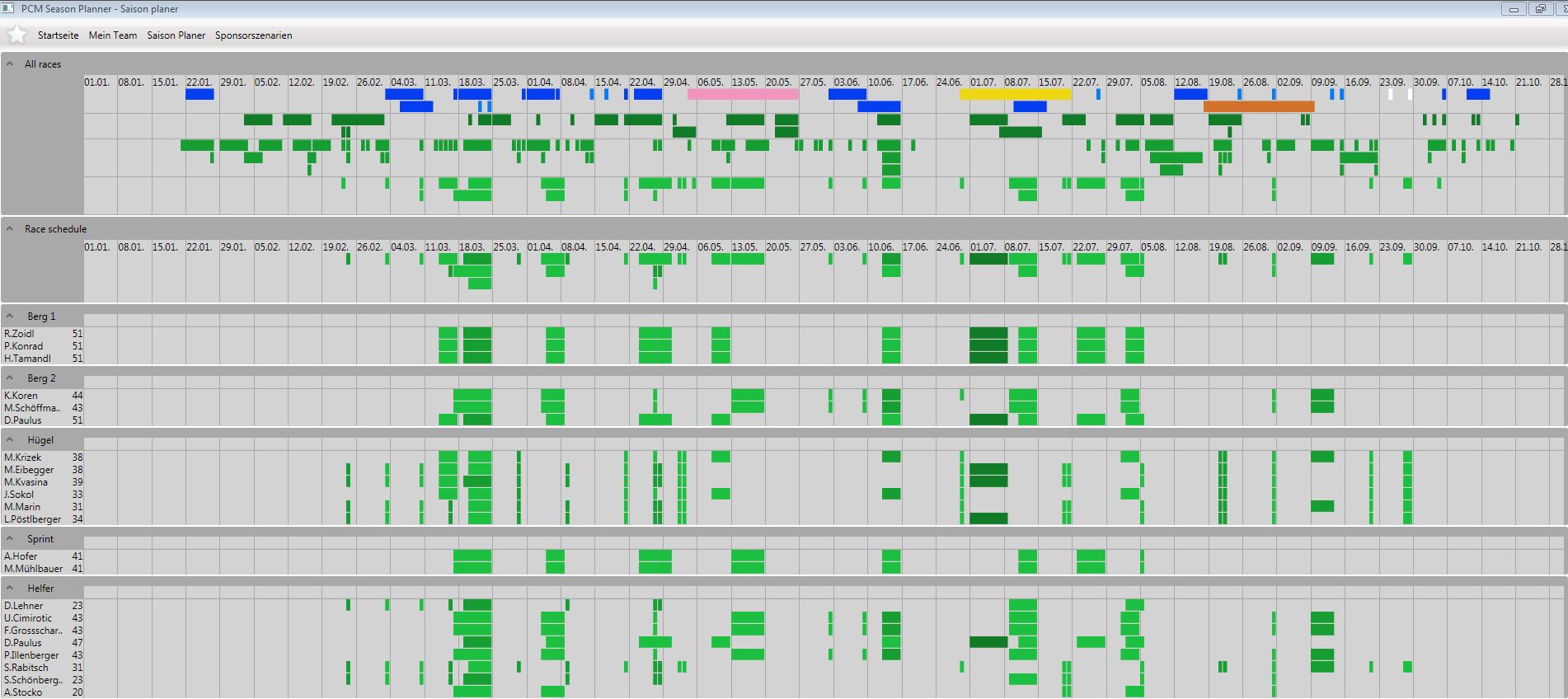Select rider R.Zoidl in Berg 1

click(19, 334)
